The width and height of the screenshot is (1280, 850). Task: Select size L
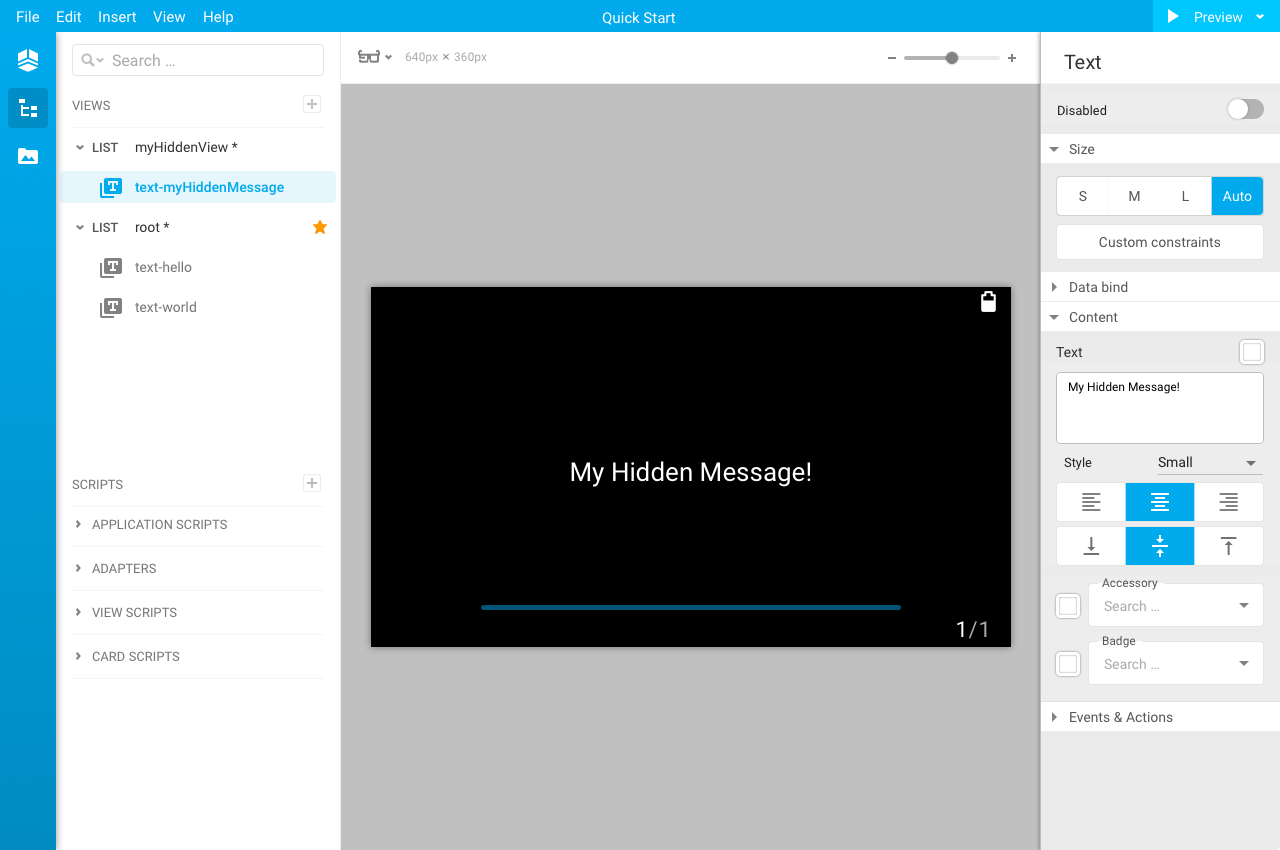(x=1185, y=196)
